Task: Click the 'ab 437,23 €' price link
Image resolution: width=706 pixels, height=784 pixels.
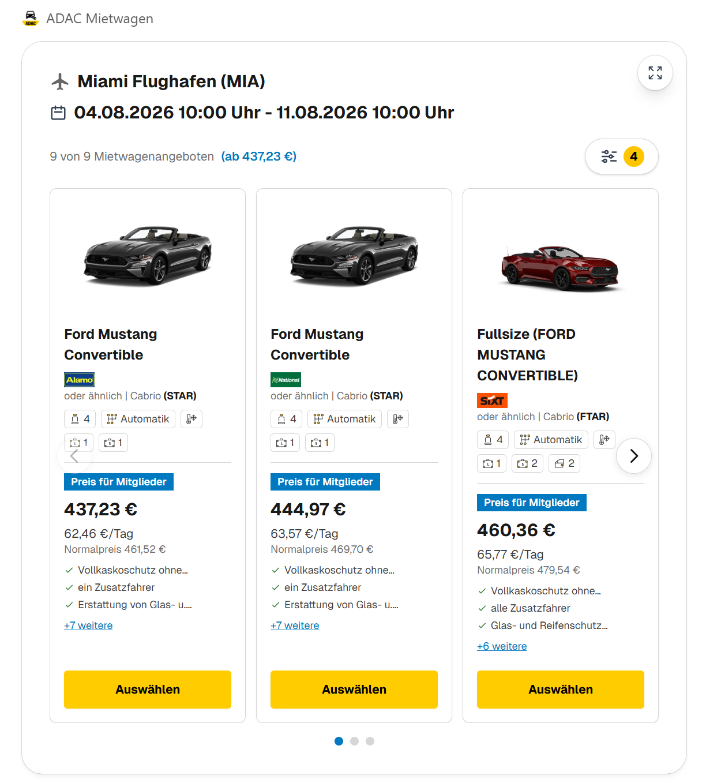Action: point(259,157)
